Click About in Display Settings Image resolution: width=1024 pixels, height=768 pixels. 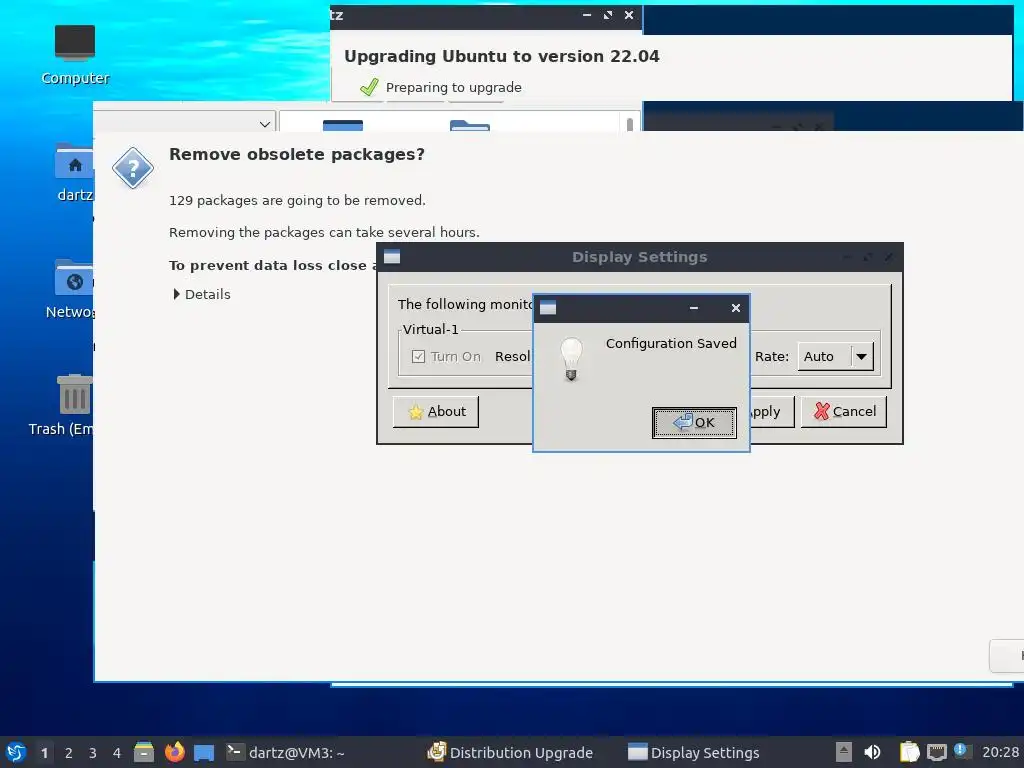(436, 411)
